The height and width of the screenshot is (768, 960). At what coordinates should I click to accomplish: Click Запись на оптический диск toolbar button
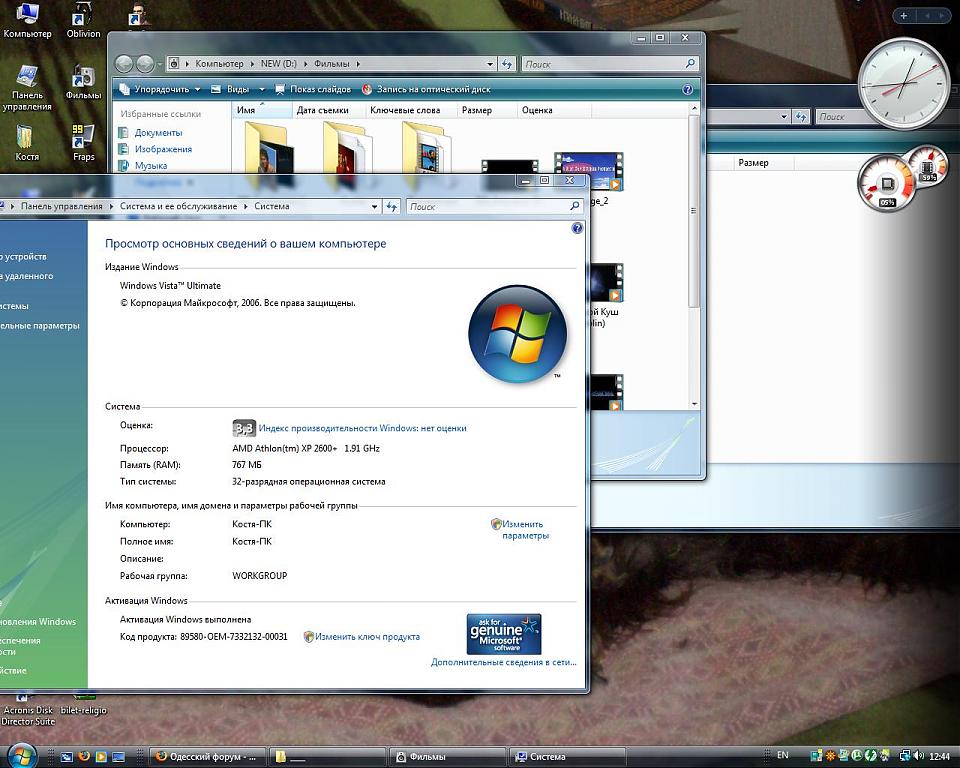pyautogui.click(x=425, y=89)
